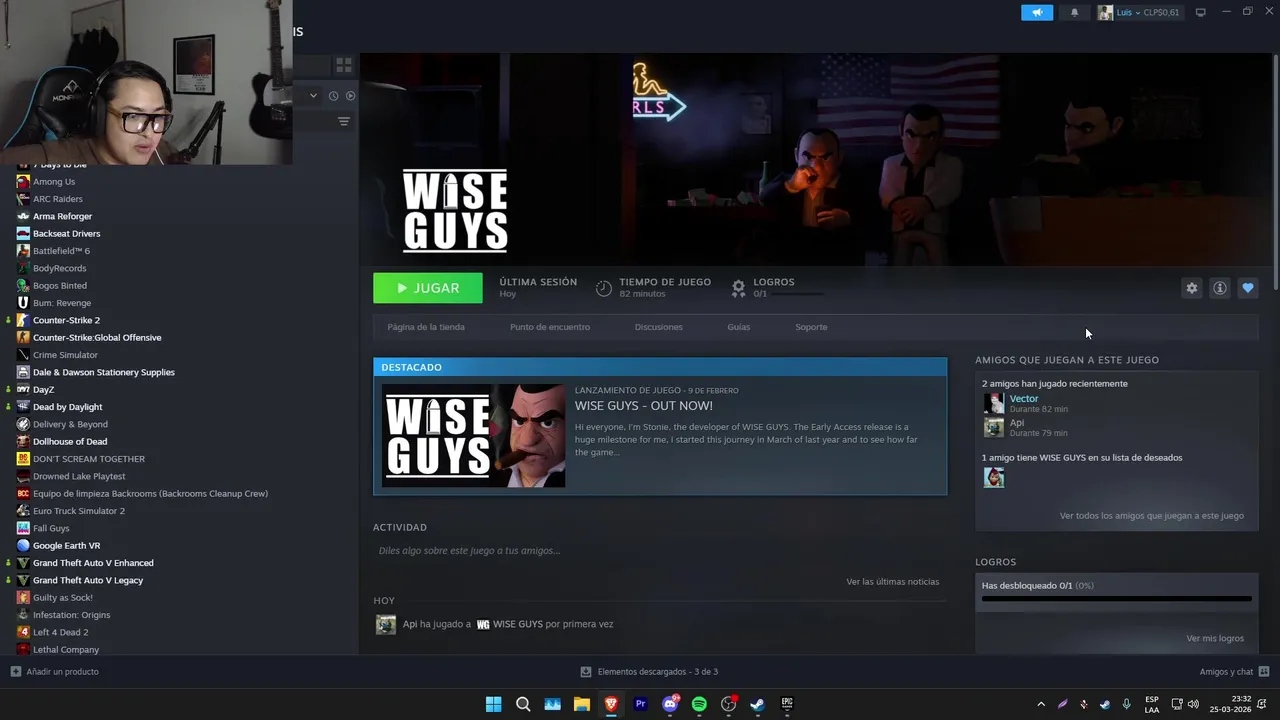Click Api's avatar in the activity feed

pyautogui.click(x=386, y=625)
